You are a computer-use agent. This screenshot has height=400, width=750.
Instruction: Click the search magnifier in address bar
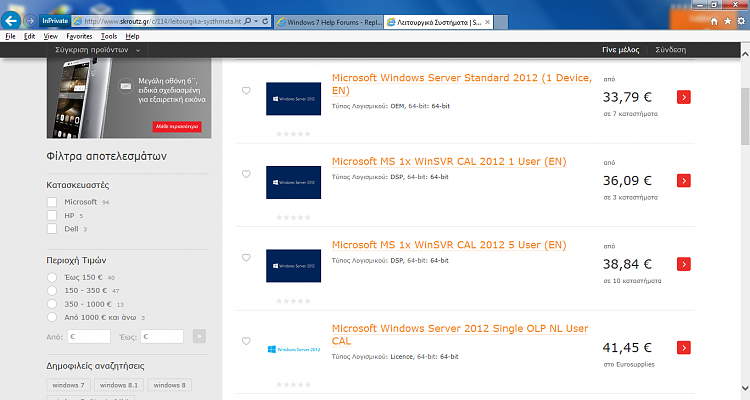tap(247, 21)
